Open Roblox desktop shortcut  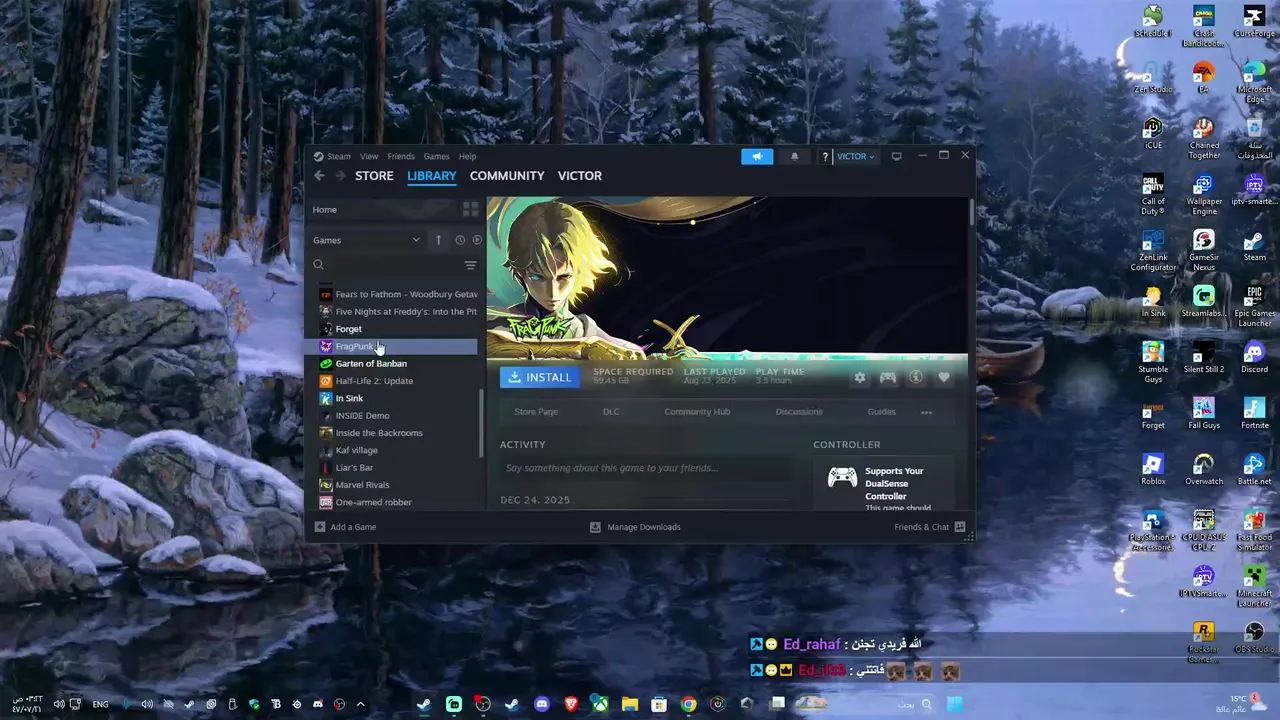point(1153,469)
